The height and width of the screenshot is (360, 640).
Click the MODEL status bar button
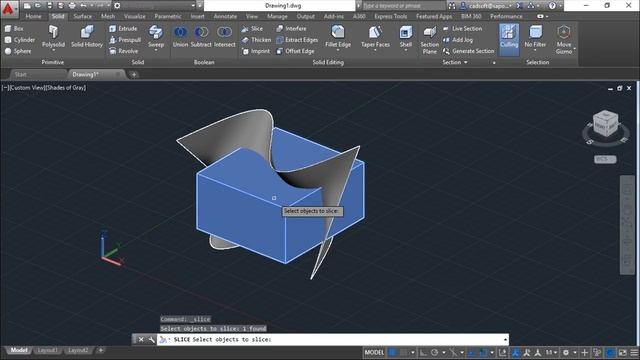374,353
